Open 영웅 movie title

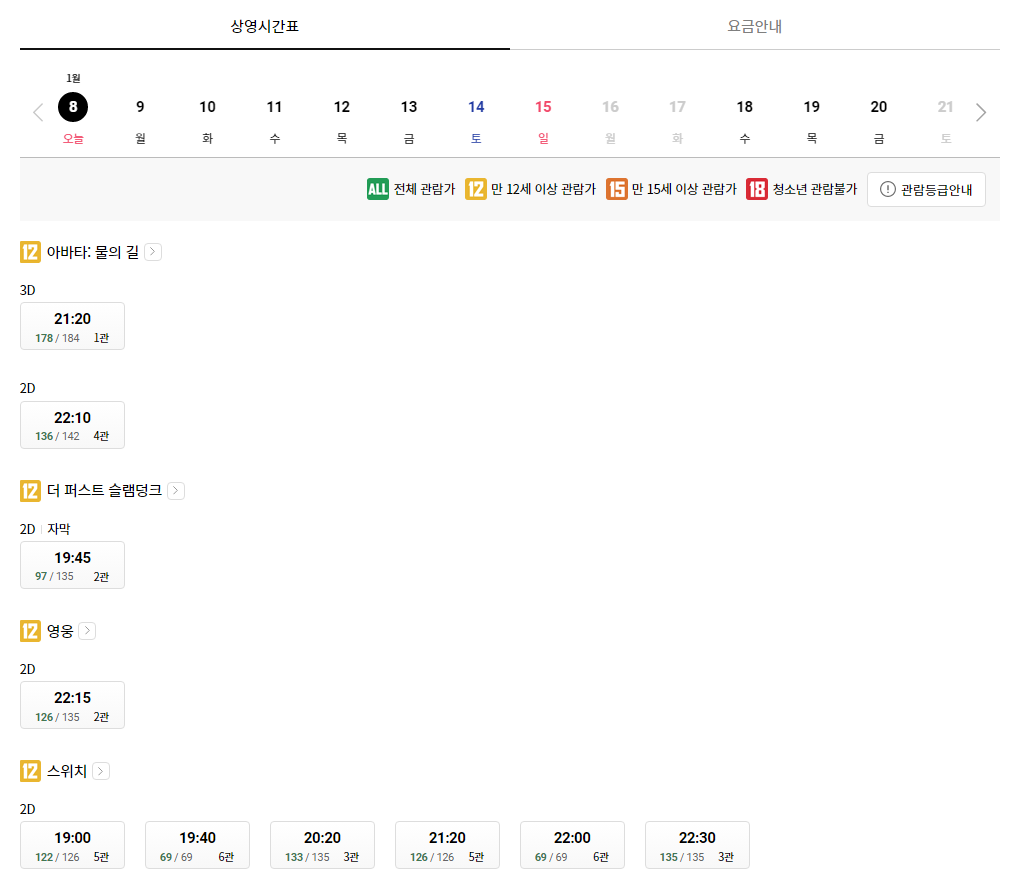click(x=60, y=631)
